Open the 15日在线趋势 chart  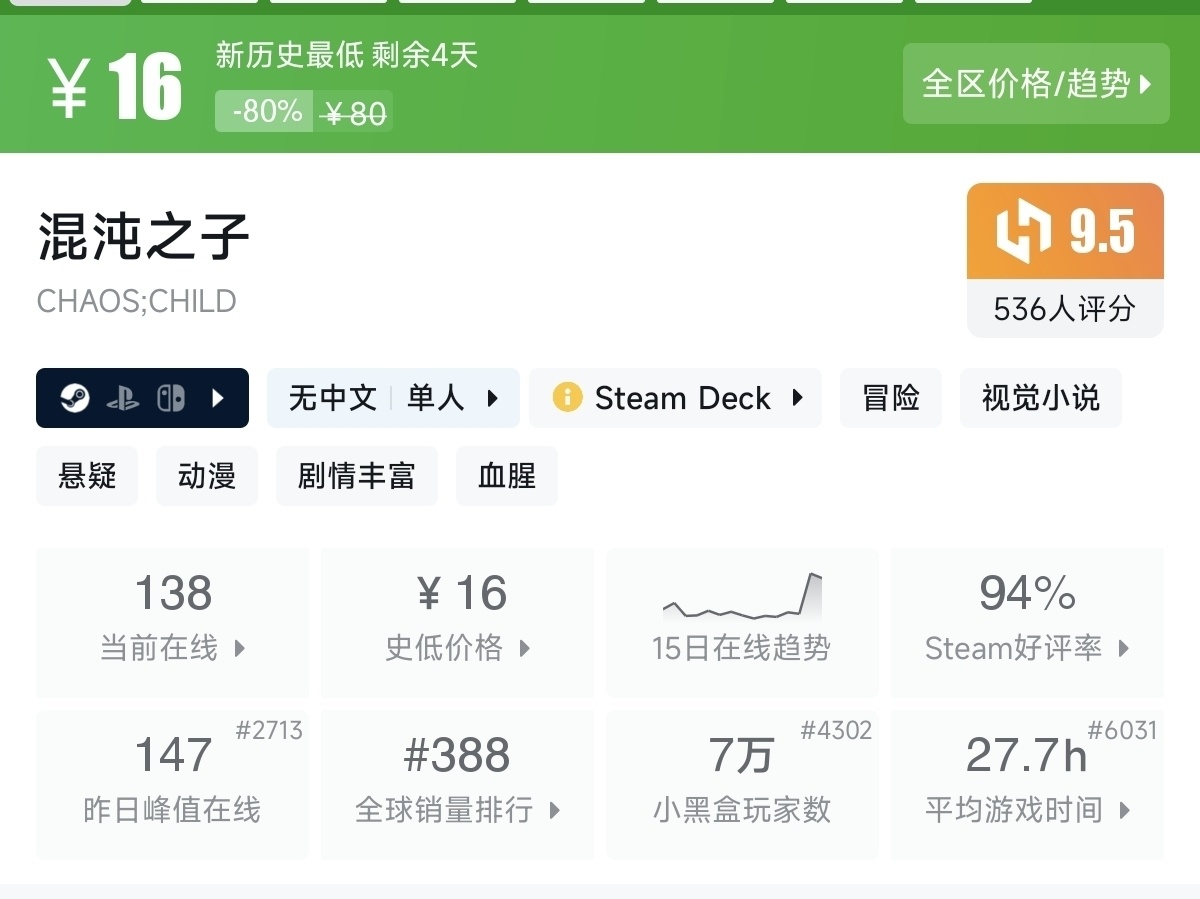click(741, 622)
